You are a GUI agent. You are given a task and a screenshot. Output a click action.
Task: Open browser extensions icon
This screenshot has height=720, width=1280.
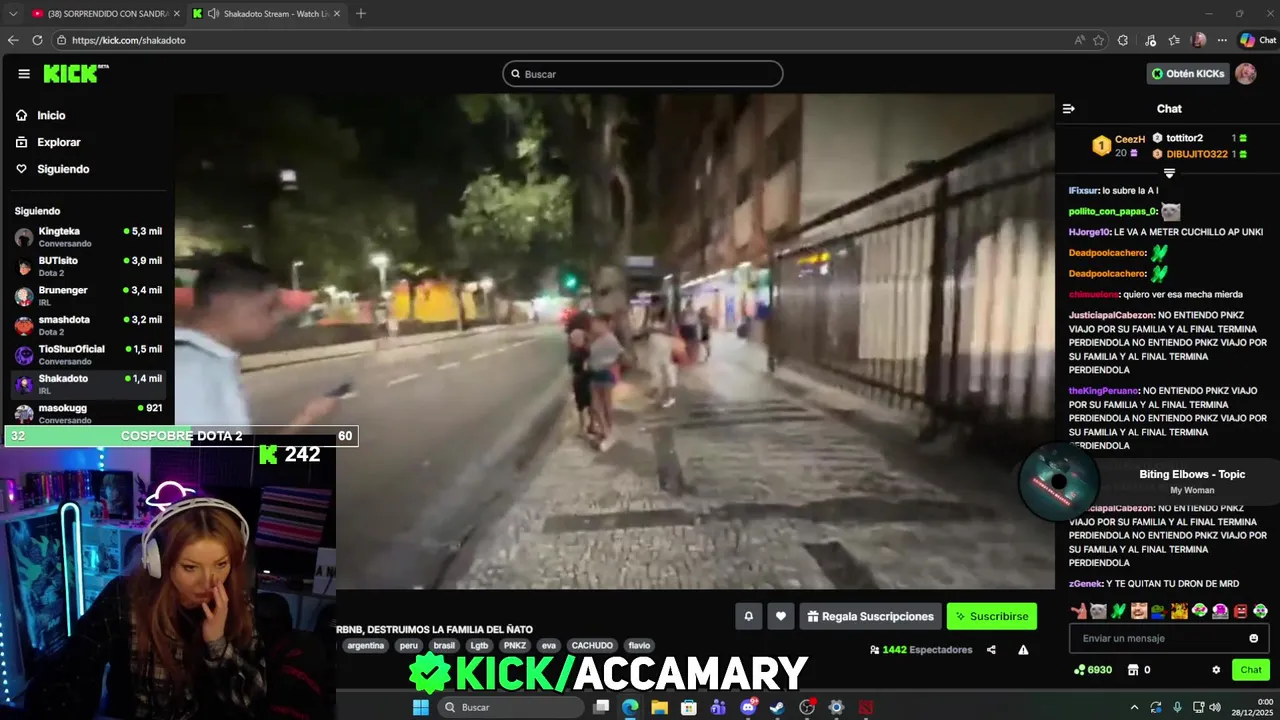pyautogui.click(x=1123, y=40)
